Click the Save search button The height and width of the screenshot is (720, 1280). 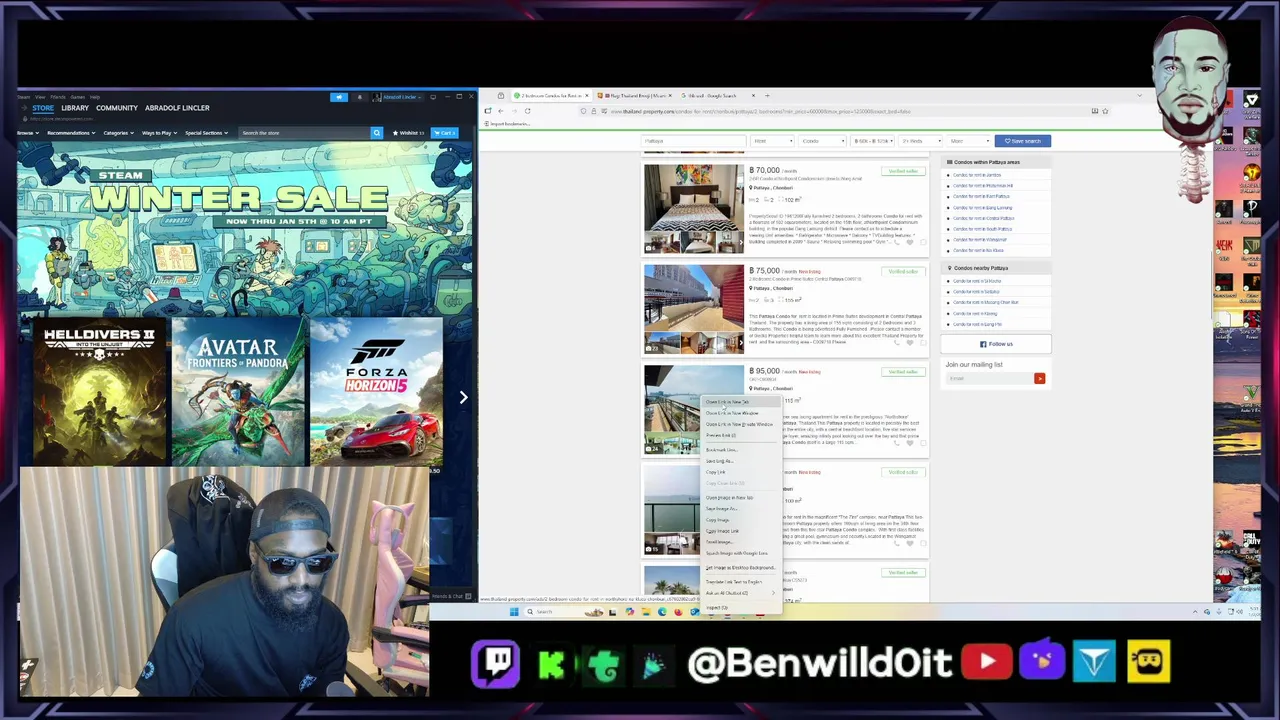[1023, 141]
